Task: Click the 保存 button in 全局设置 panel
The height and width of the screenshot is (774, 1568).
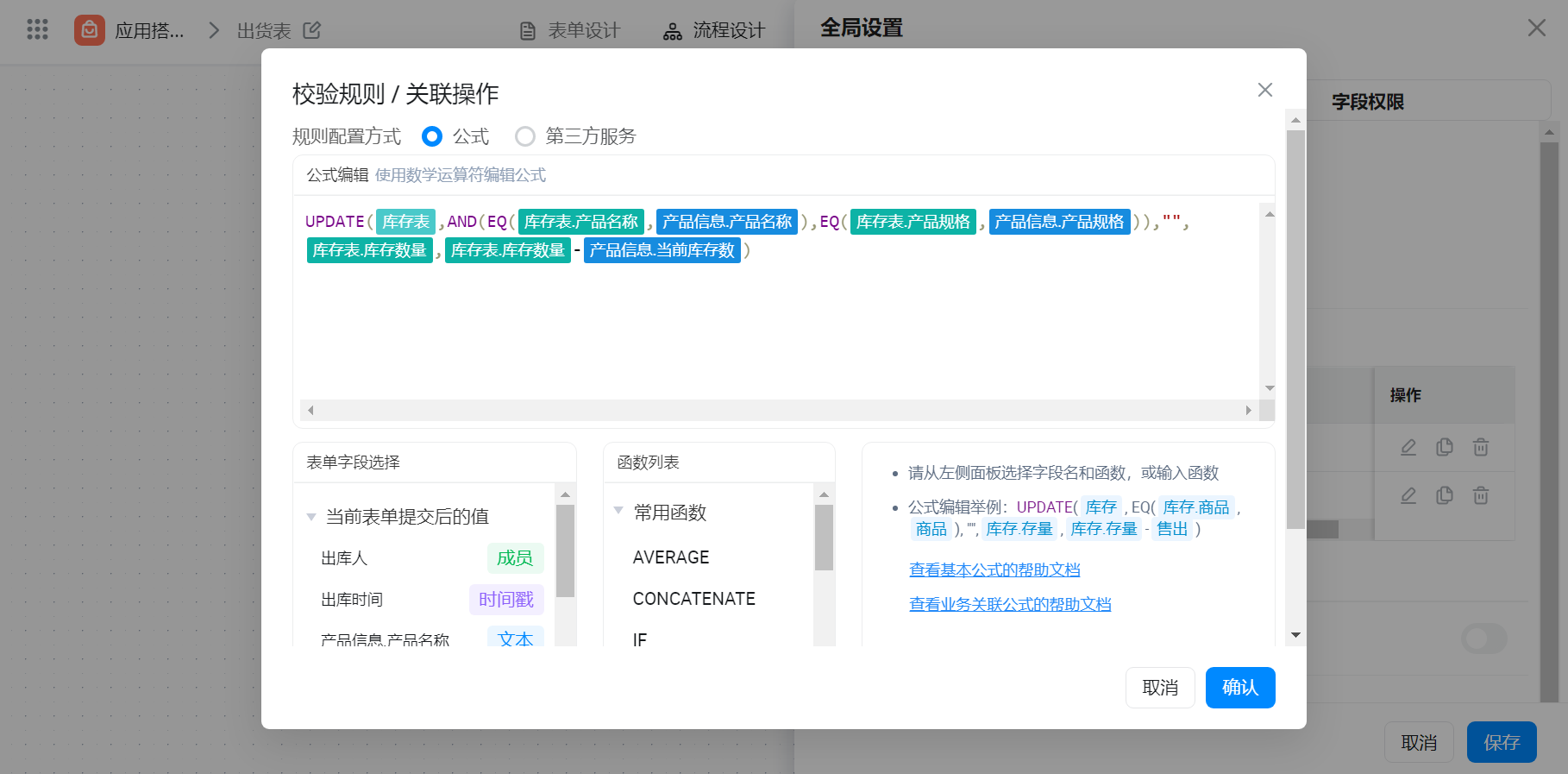Action: (x=1502, y=742)
